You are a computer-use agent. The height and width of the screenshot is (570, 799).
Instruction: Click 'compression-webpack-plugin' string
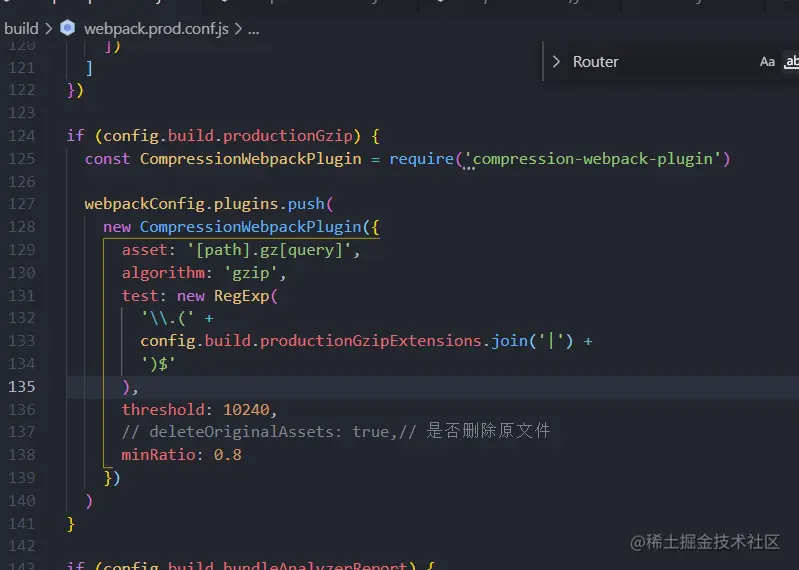coord(593,159)
